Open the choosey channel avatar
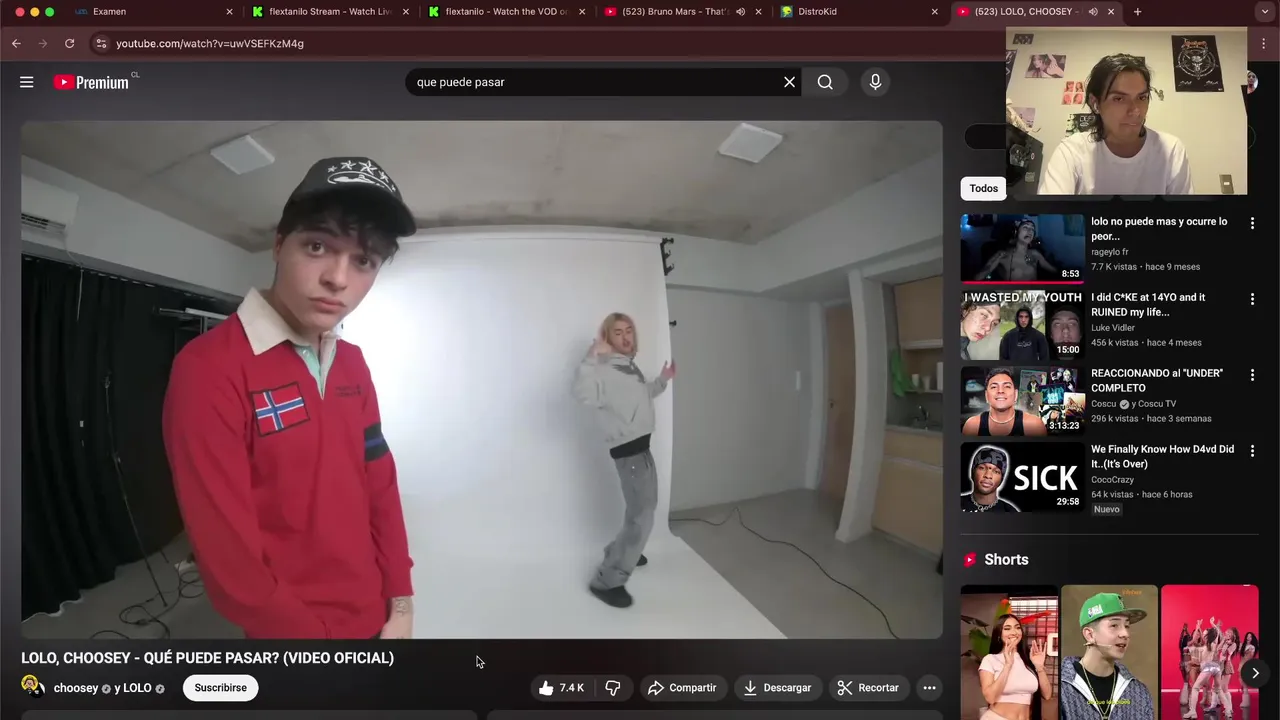 coord(33,686)
